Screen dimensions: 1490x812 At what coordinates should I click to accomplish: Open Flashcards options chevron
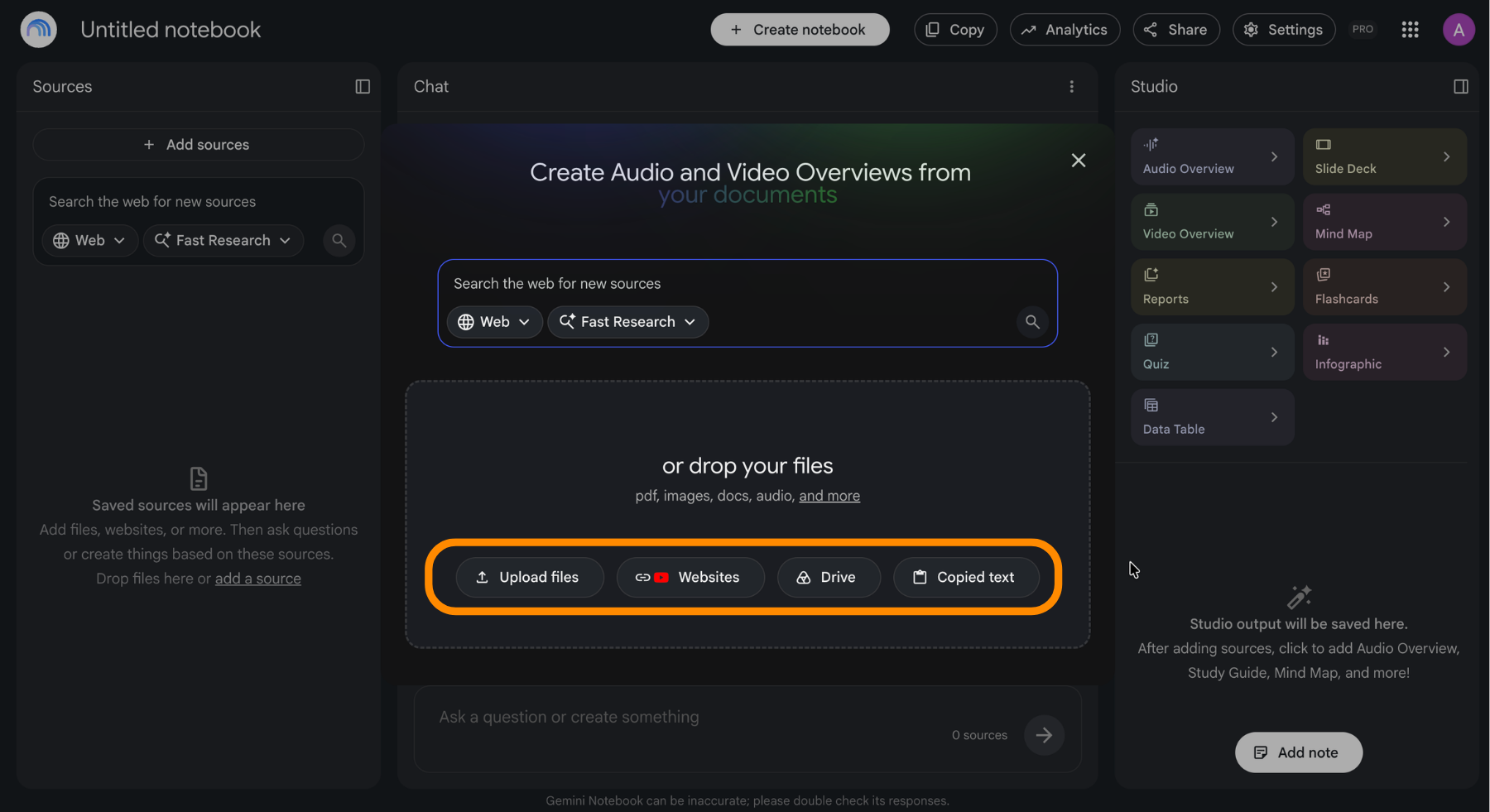click(1446, 287)
